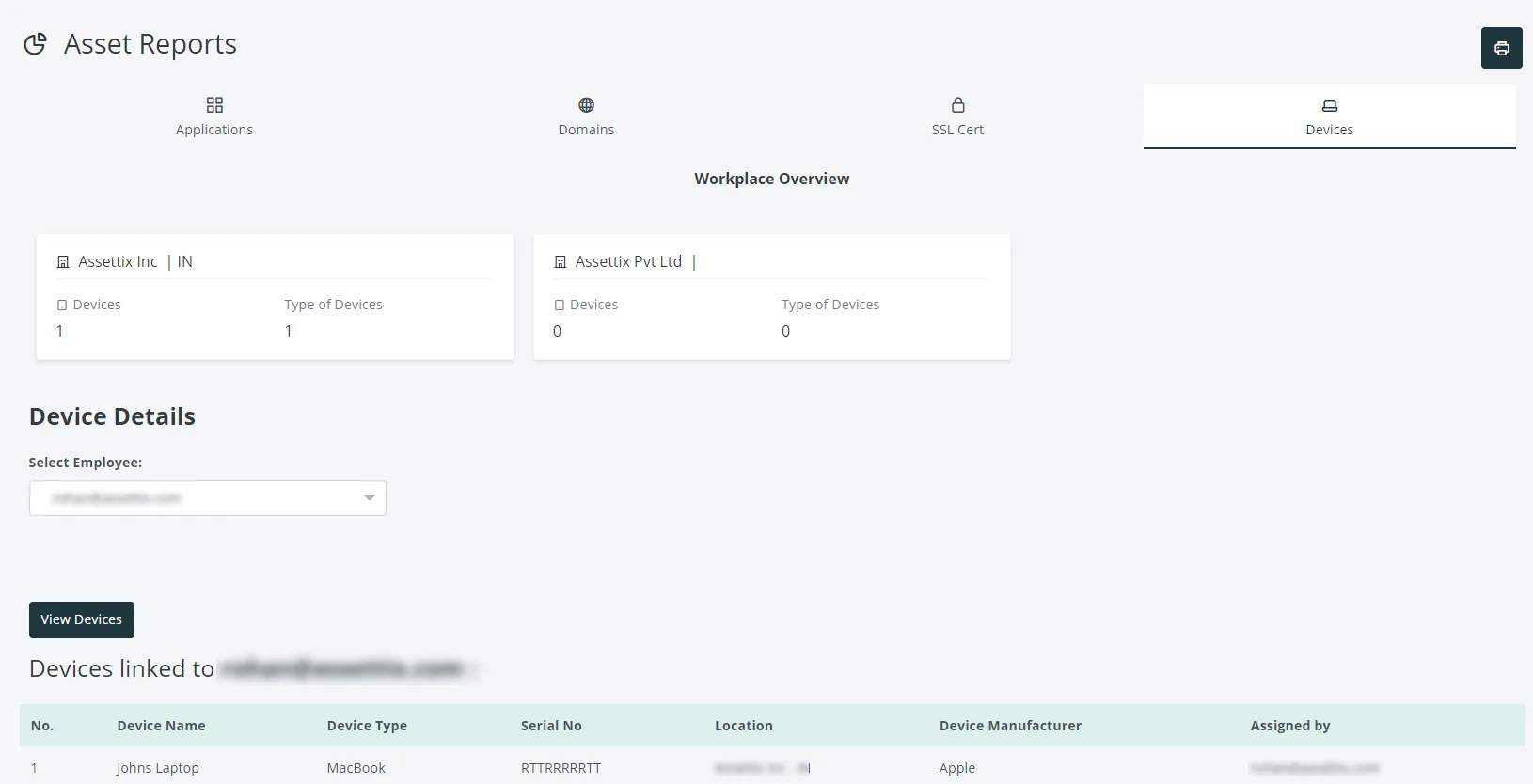Click the Apple manufacturer cell
The image size is (1533, 784).
[x=957, y=768]
